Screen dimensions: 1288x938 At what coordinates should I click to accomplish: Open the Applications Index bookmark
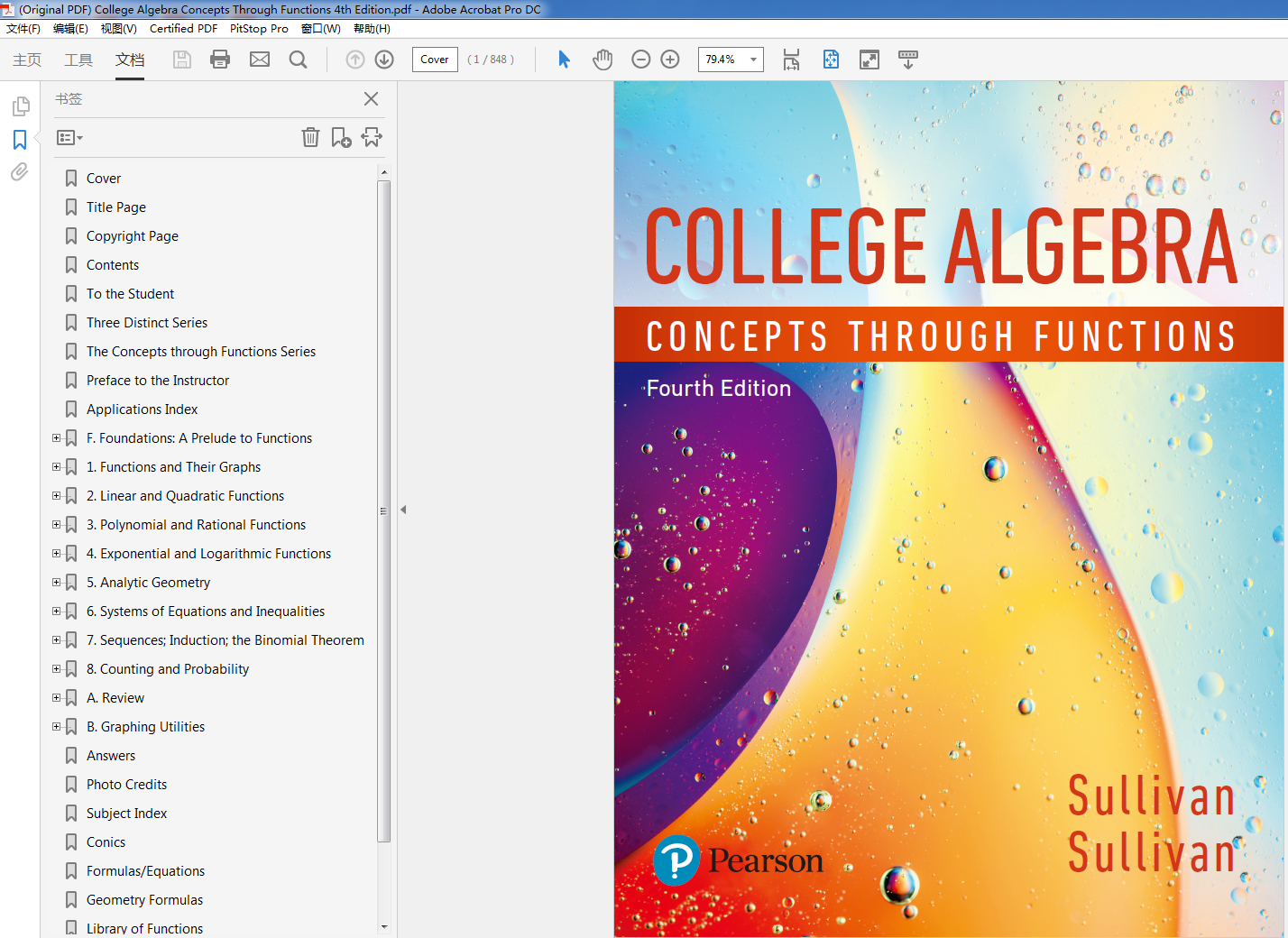click(142, 409)
